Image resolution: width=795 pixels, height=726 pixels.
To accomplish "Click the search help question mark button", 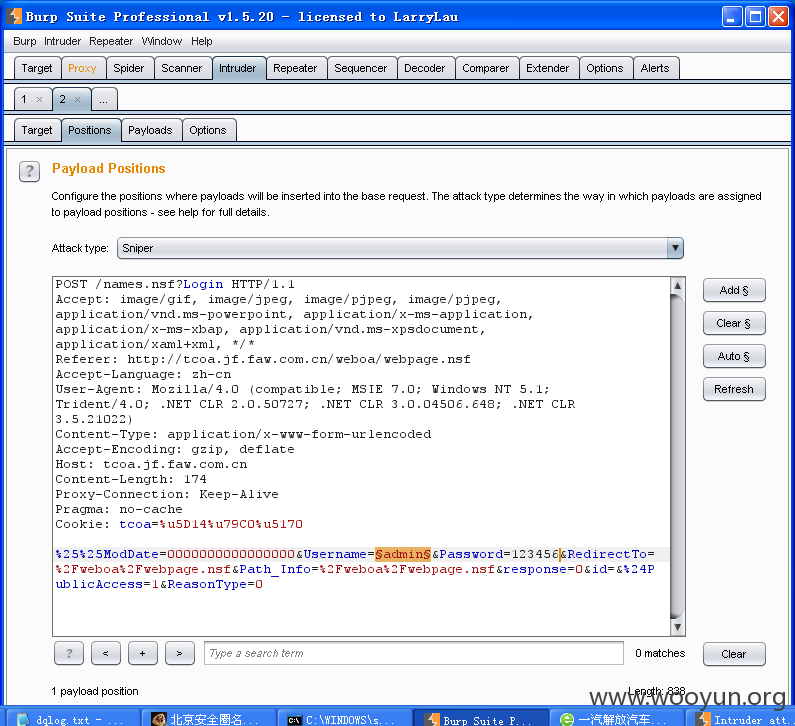I will click(x=69, y=654).
